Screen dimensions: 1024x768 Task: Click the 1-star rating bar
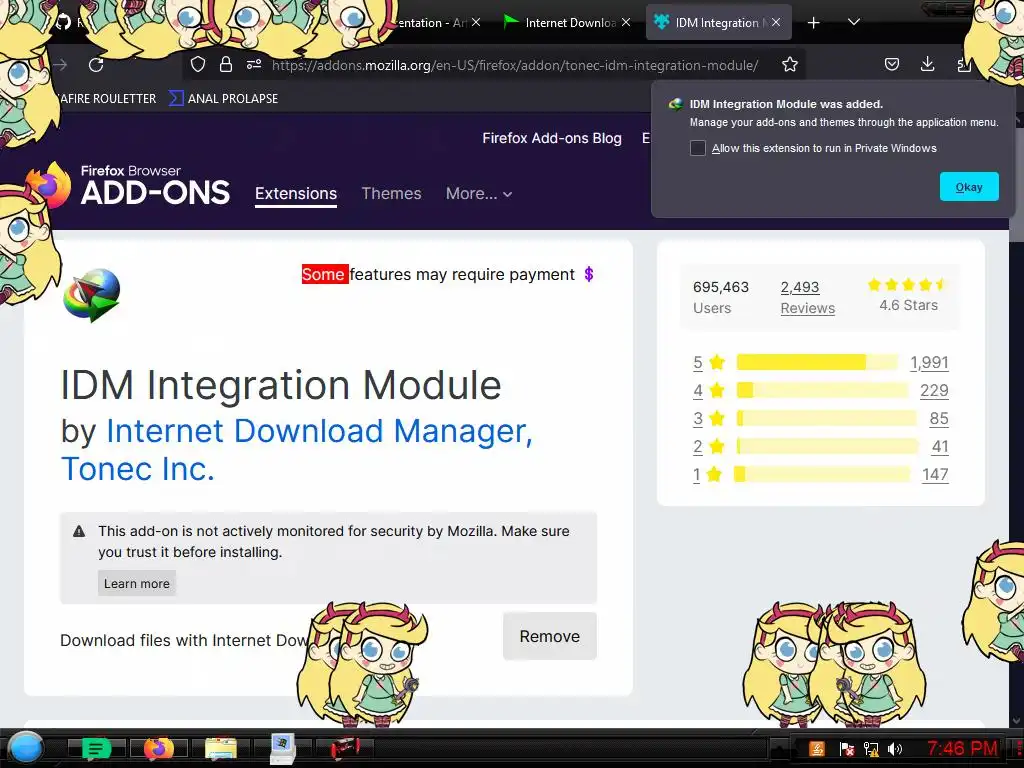(x=822, y=474)
